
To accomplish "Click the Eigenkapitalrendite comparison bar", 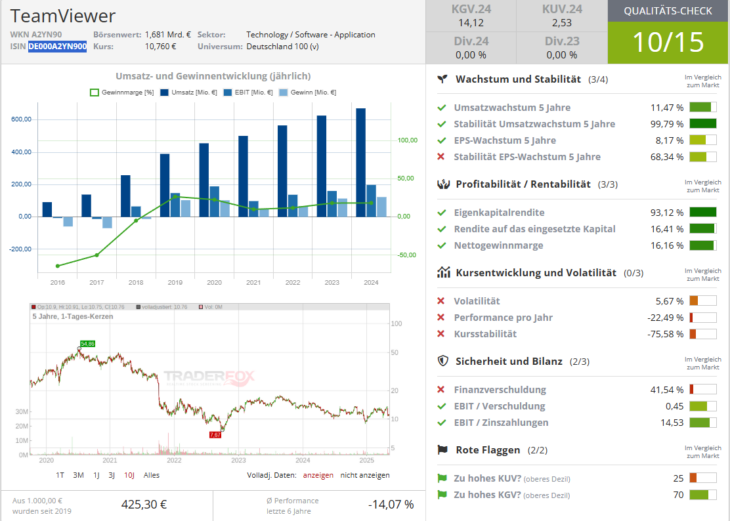I will point(703,212).
